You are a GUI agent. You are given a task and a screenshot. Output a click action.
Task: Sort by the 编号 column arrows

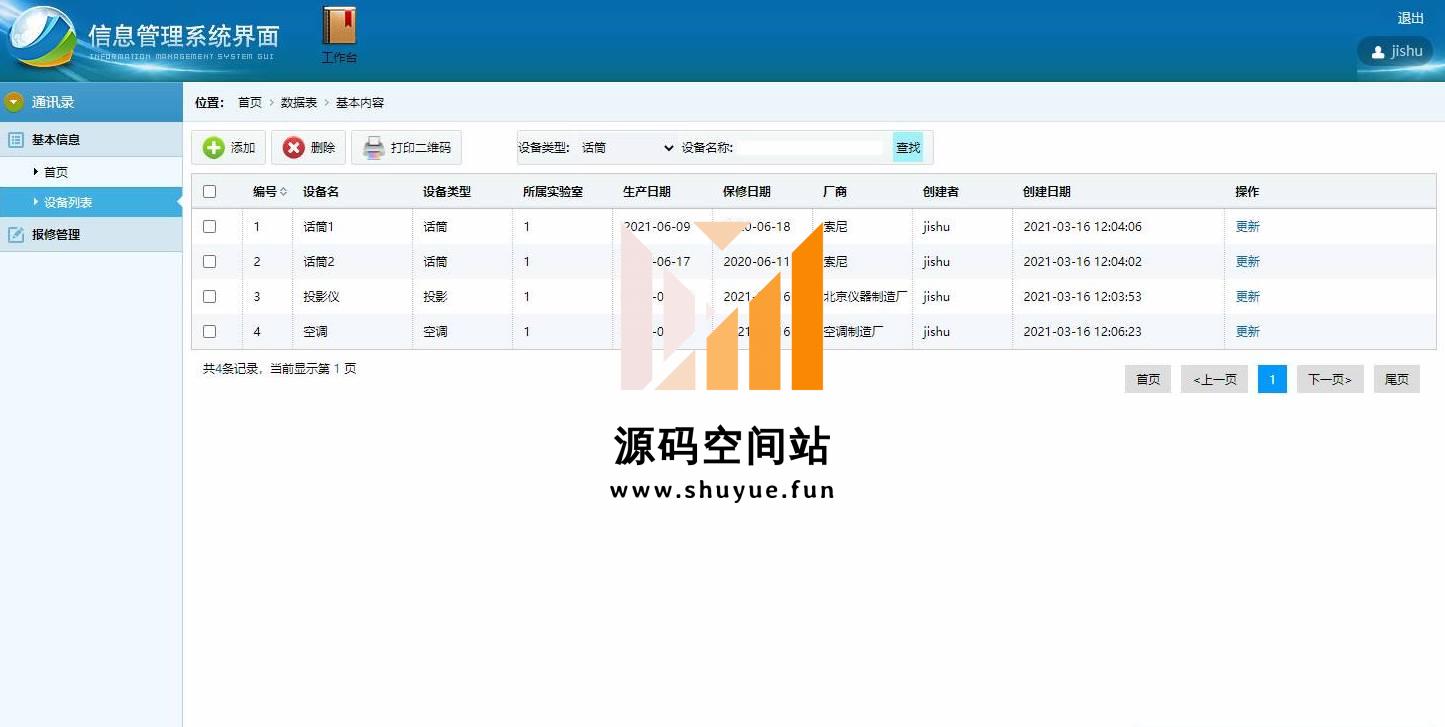click(x=283, y=192)
